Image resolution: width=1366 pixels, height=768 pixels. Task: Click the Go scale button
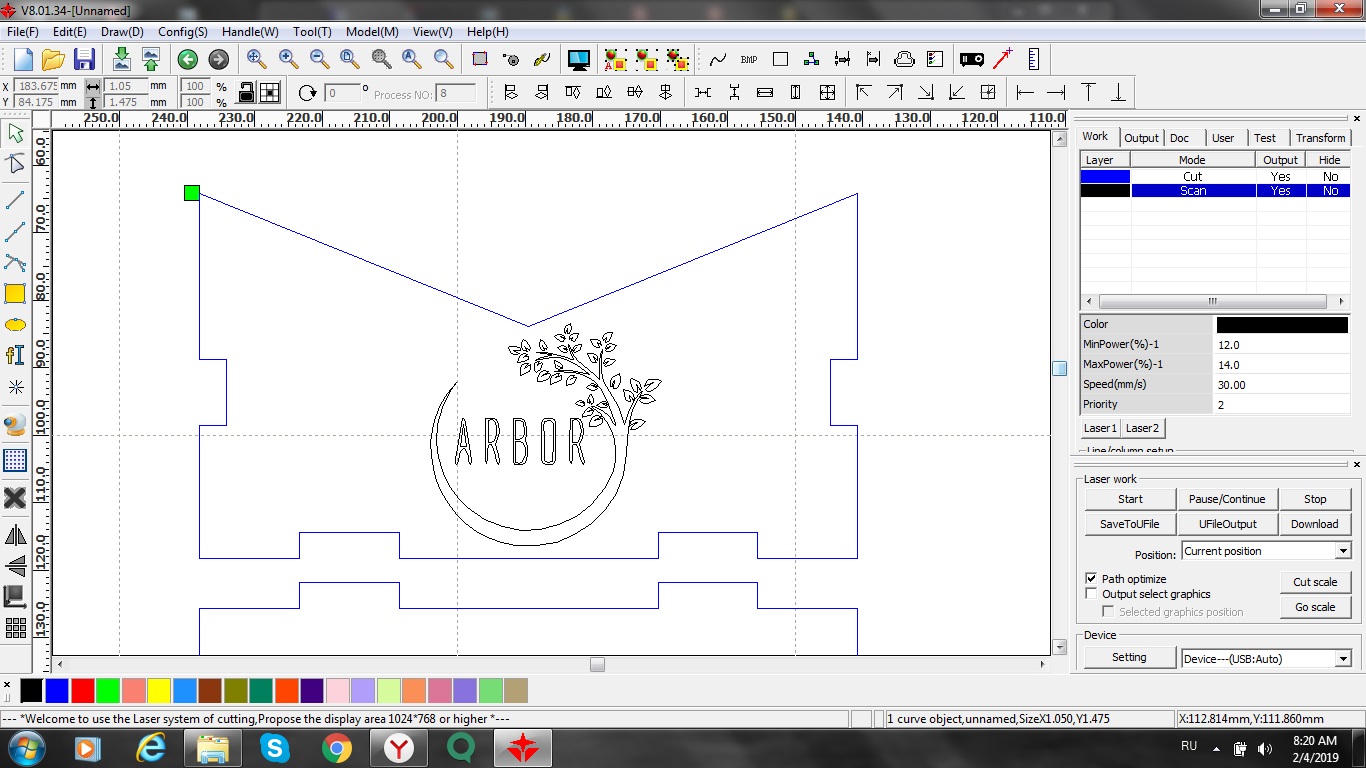1315,607
